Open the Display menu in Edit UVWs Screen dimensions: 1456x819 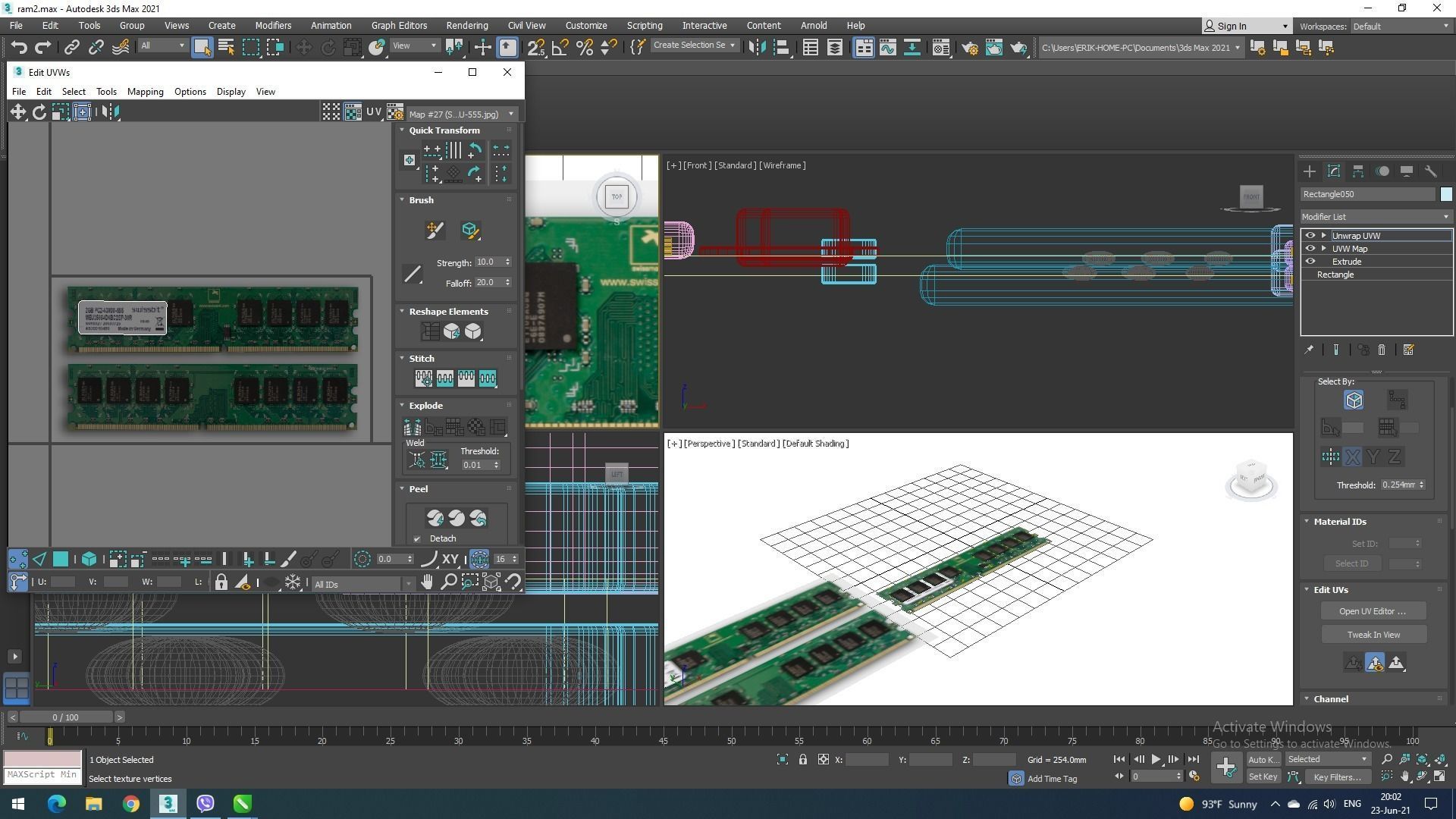[x=231, y=92]
